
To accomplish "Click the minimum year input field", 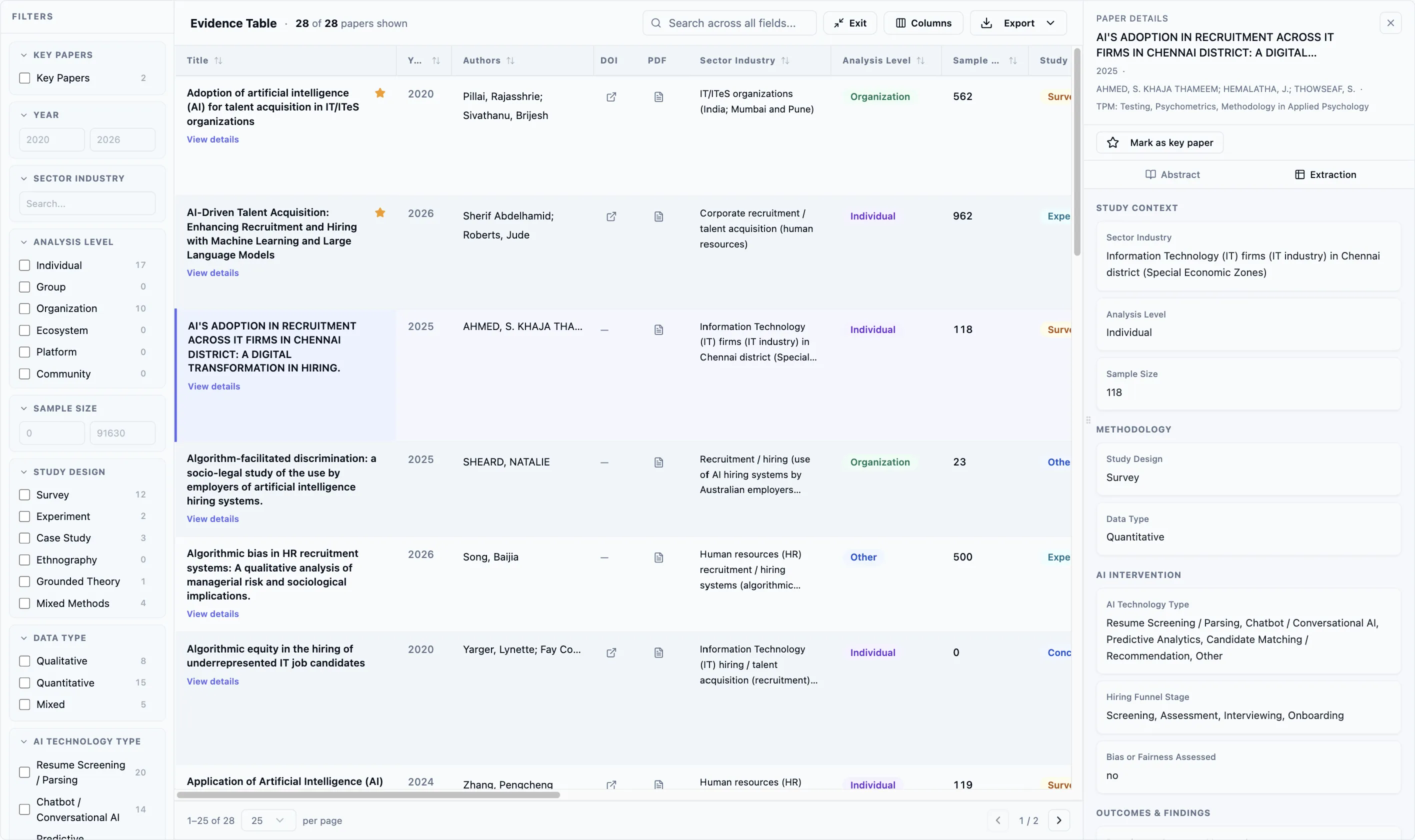I will pyautogui.click(x=52, y=140).
